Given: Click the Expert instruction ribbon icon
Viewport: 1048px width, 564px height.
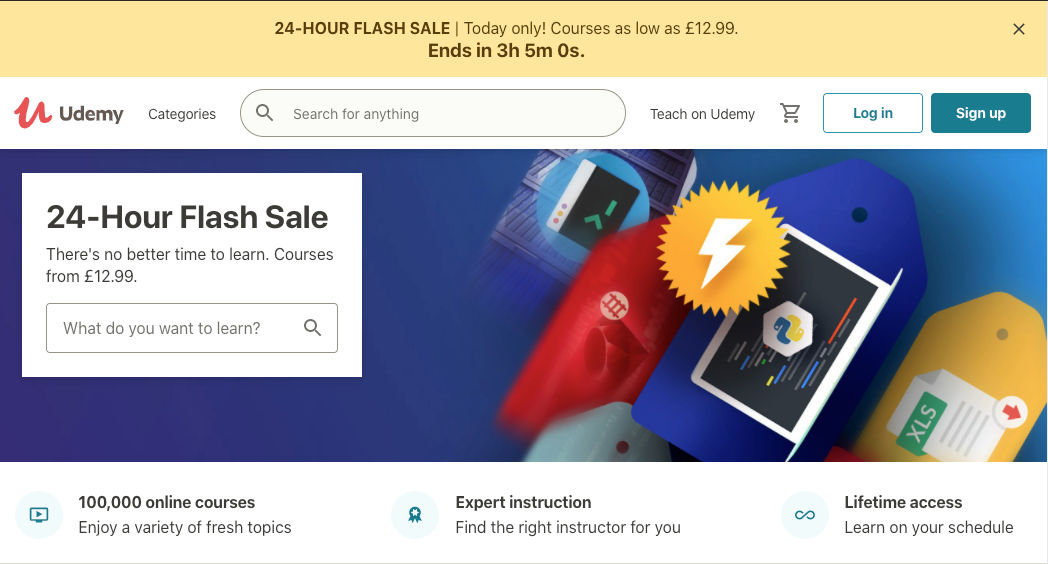Looking at the screenshot, I should click(415, 515).
